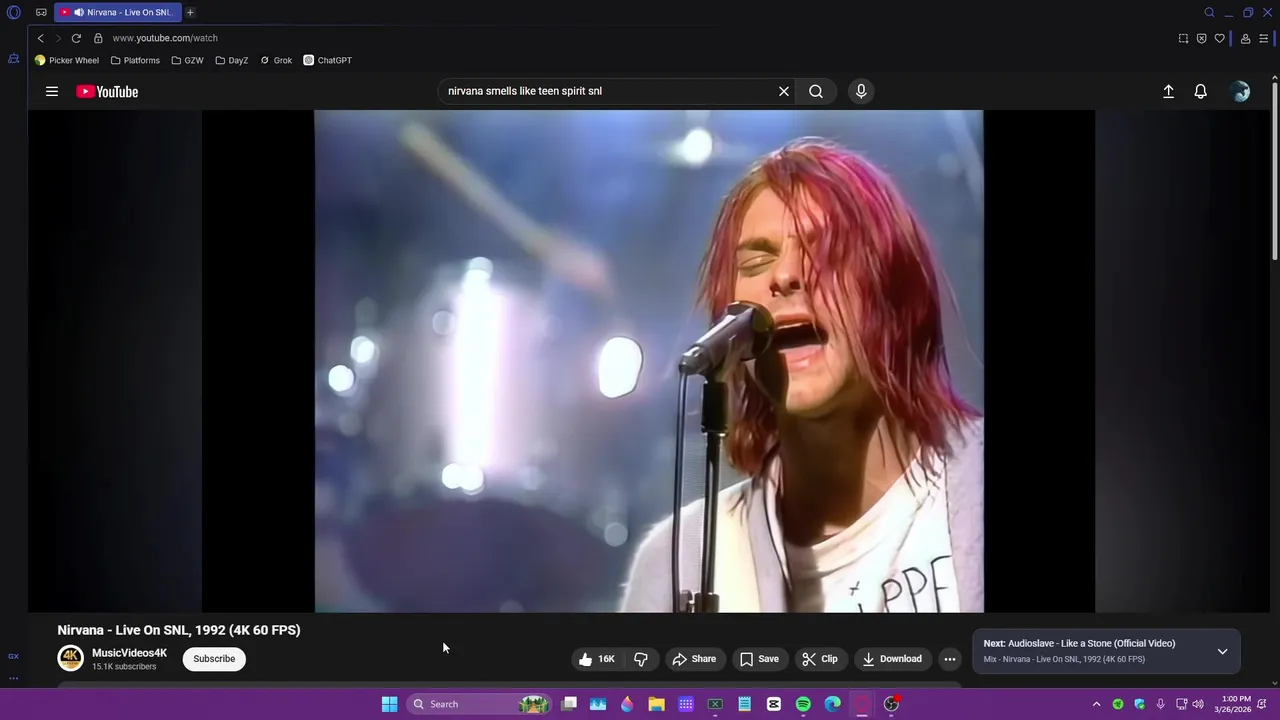Add page to bookmarks with heart icon

point(1219,38)
